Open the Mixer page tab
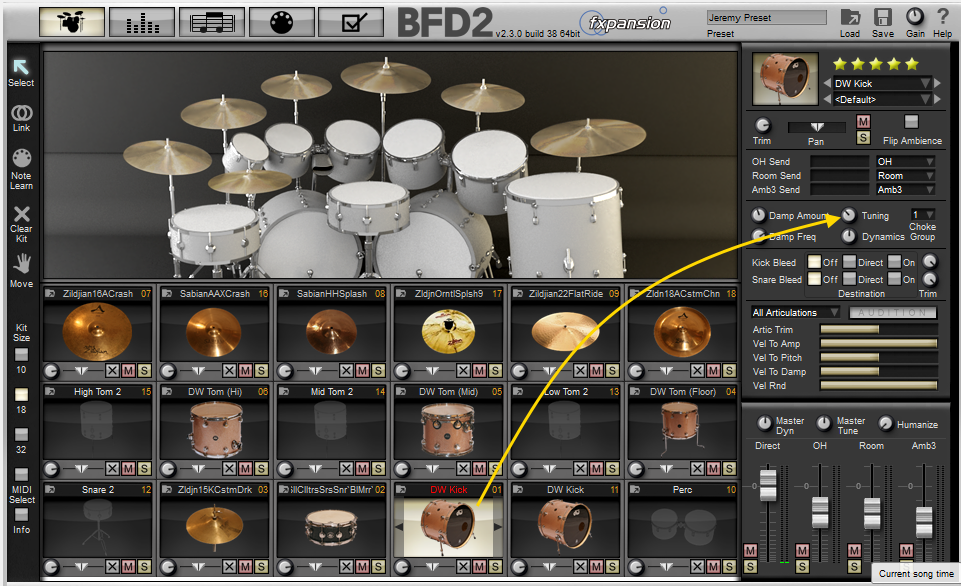Screen dimensions: 961x586 pos(142,23)
